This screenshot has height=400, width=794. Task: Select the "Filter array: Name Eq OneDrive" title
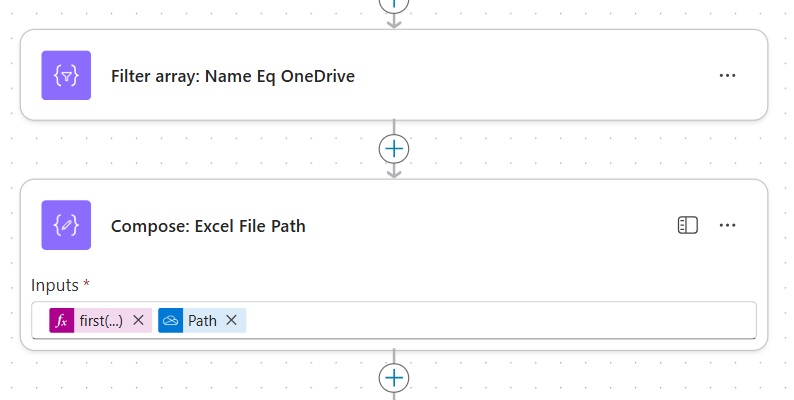pyautogui.click(x=232, y=76)
